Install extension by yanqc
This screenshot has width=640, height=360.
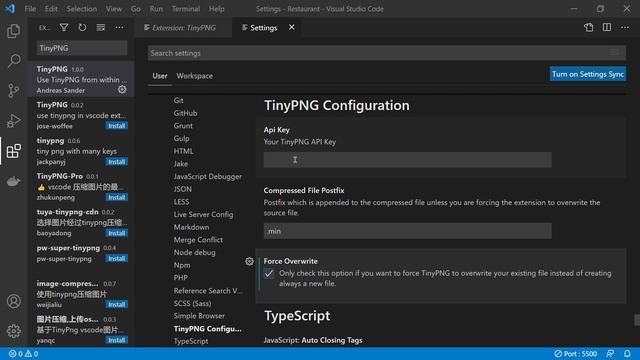tap(116, 340)
